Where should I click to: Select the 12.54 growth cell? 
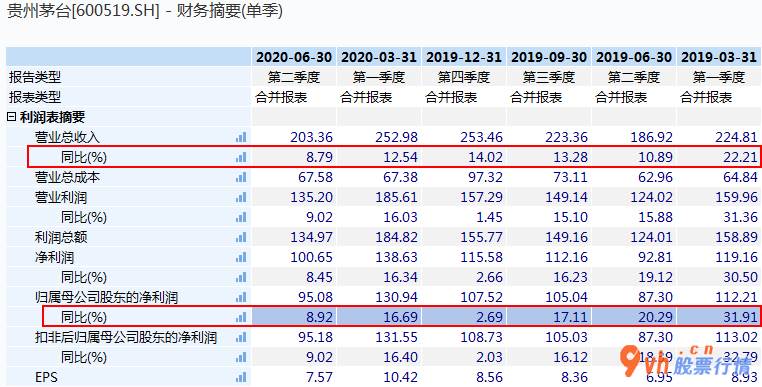[x=379, y=157]
